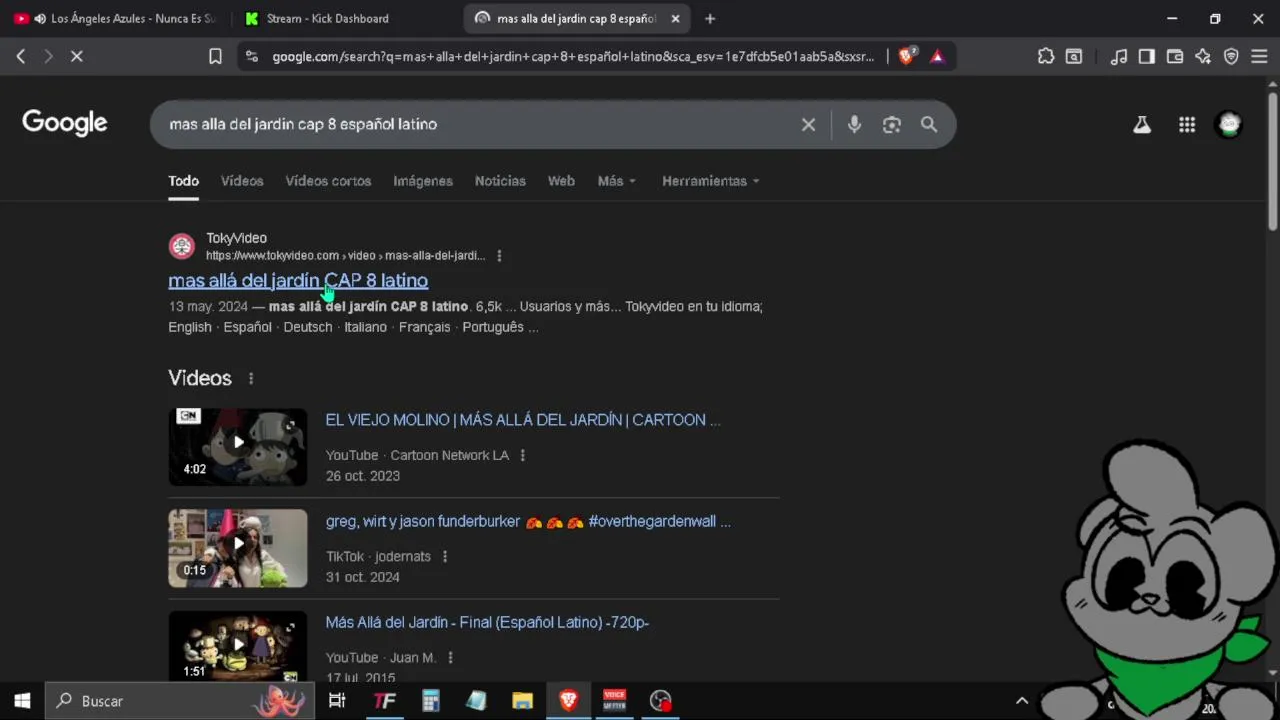Open File Explorer on taskbar
1280x720 pixels.
(523, 701)
